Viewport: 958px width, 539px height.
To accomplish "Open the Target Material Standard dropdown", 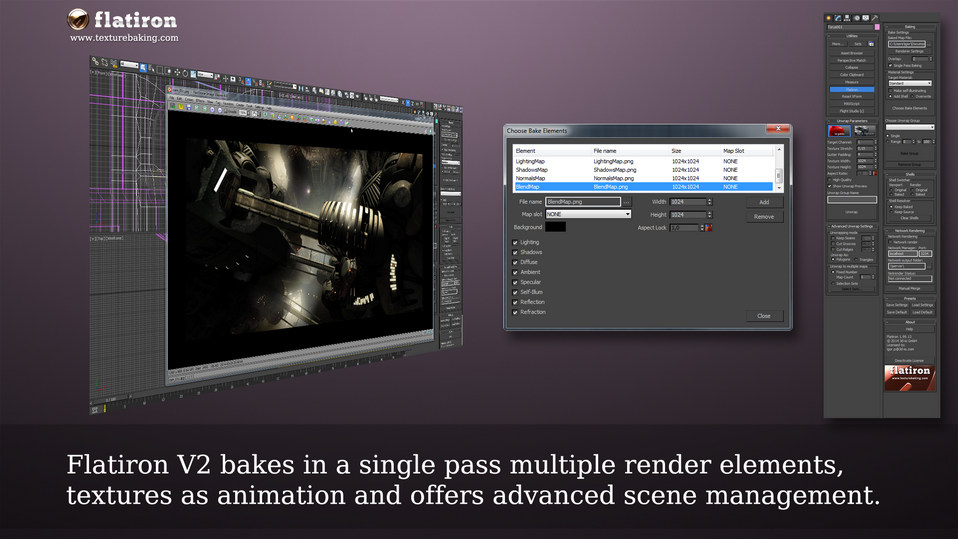I will [910, 83].
